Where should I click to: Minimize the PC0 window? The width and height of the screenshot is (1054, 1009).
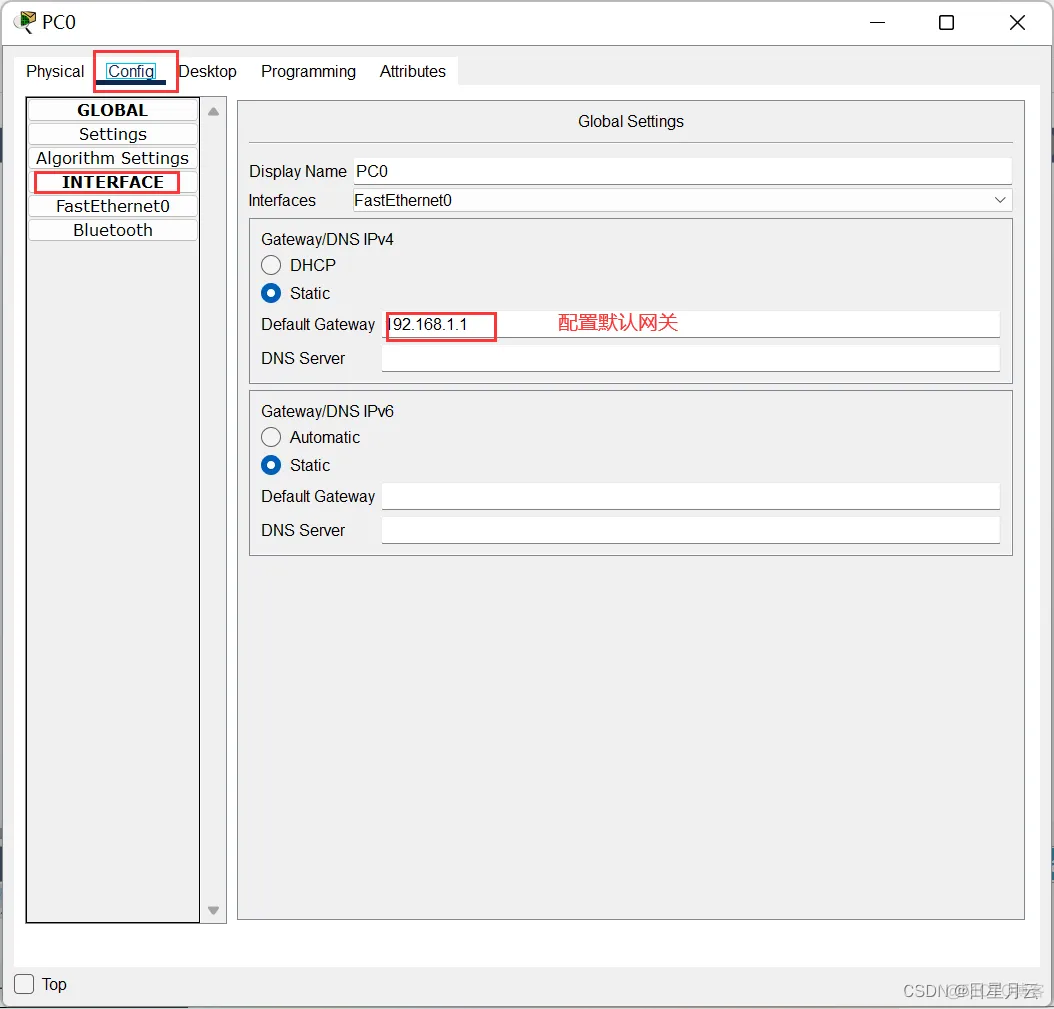877,22
